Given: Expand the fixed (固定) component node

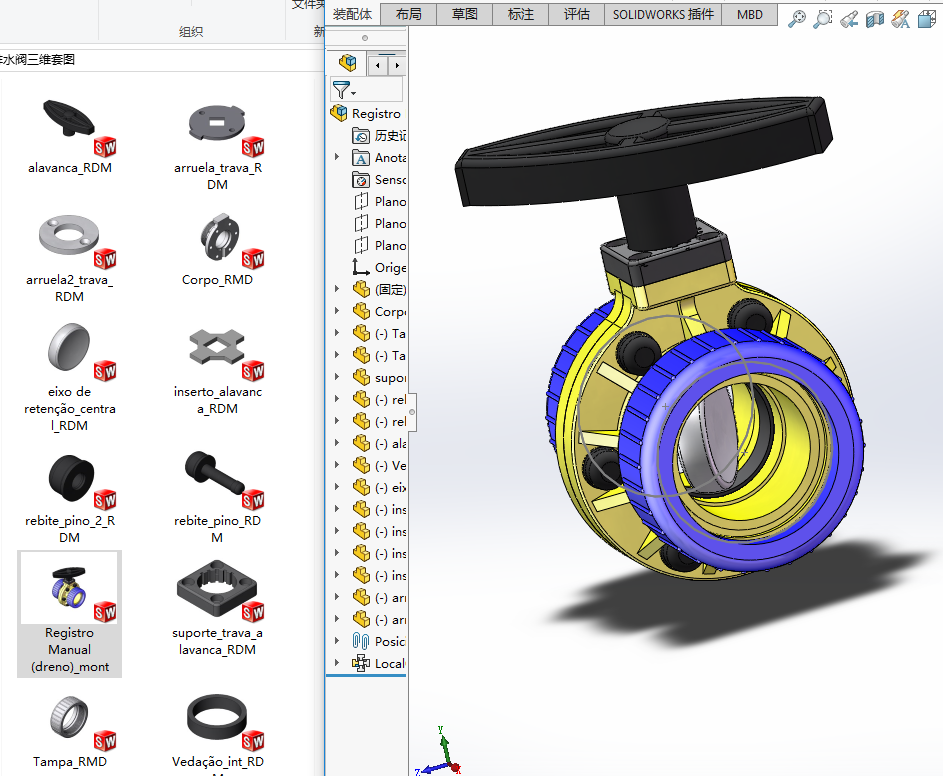Looking at the screenshot, I should tap(337, 290).
